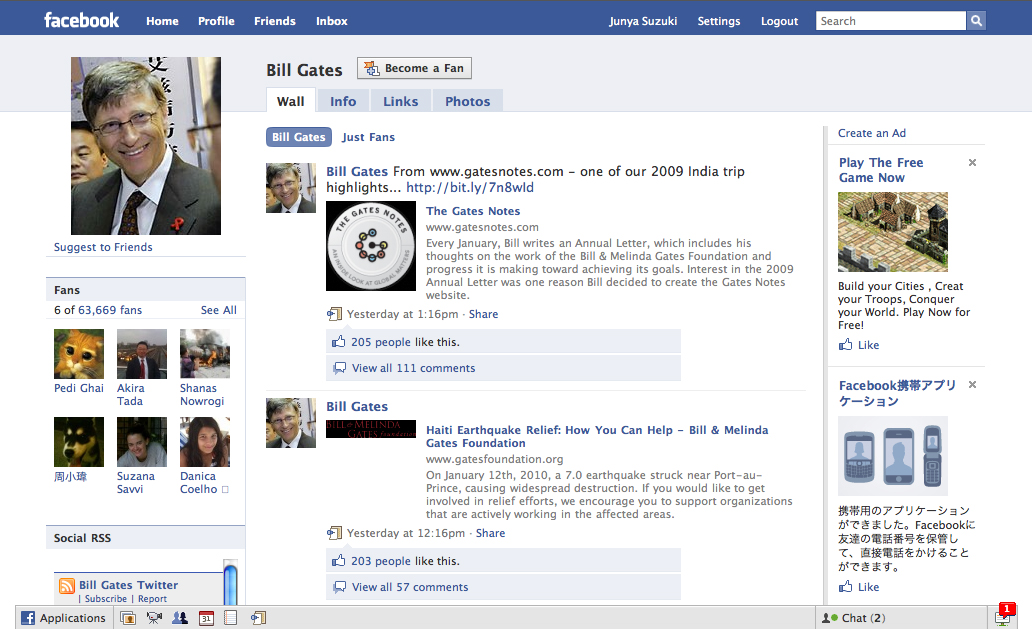This screenshot has width=1032, height=629.
Task: Click Like thumb icon under game ad
Action: point(845,345)
